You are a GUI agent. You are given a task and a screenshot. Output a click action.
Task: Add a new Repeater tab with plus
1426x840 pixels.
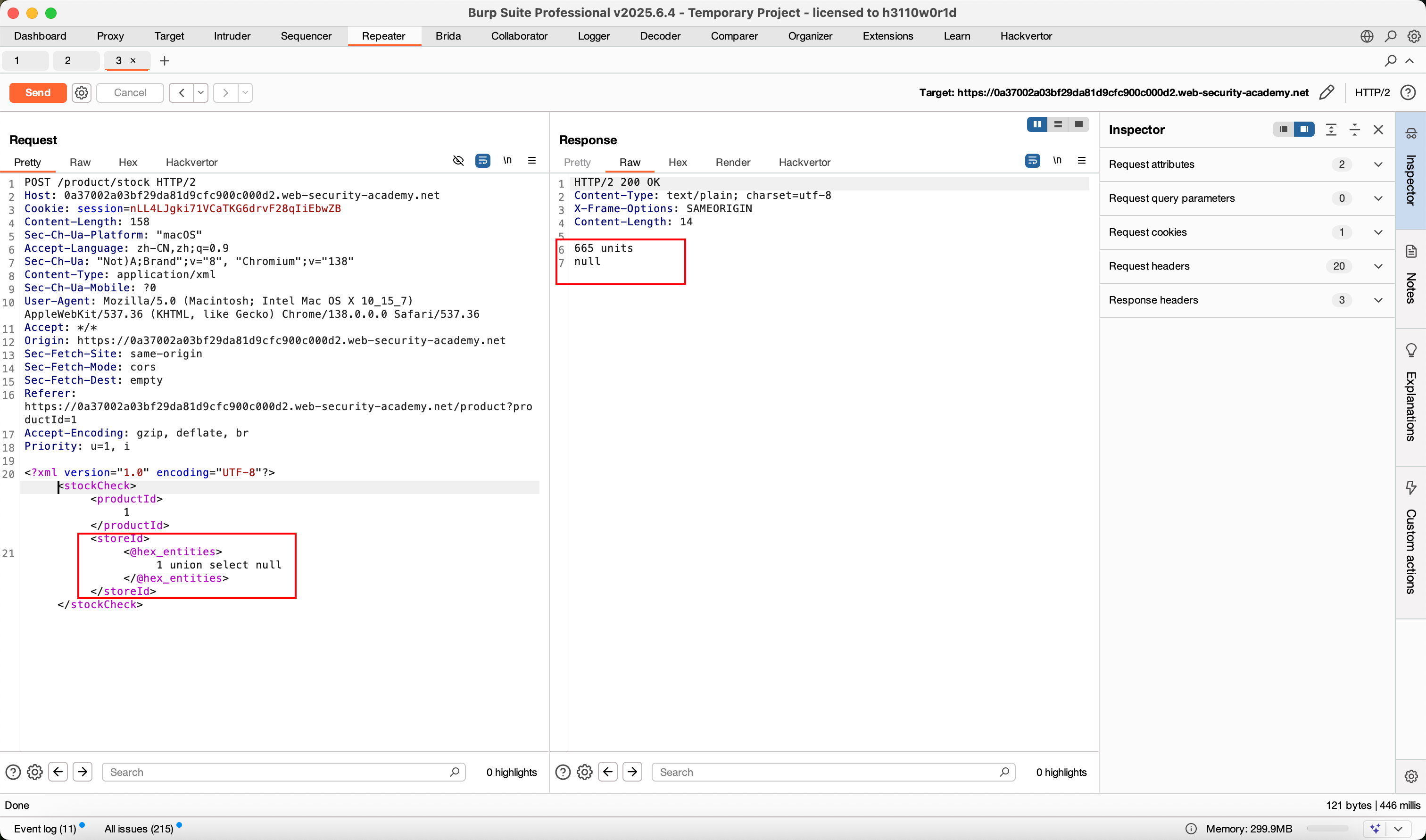click(165, 60)
